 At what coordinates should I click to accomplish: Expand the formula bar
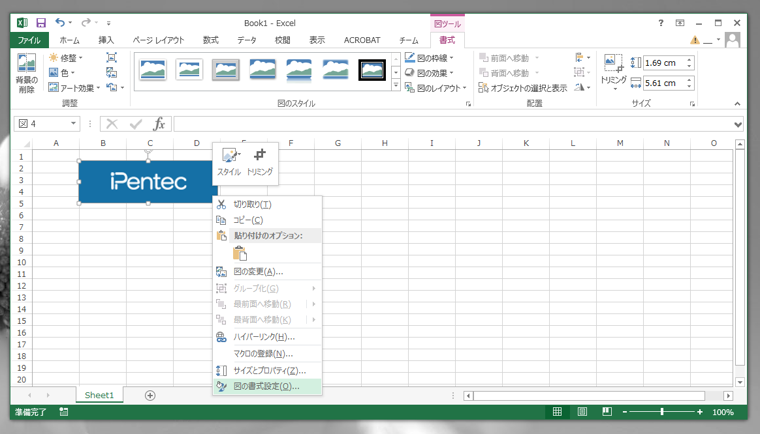pos(738,125)
